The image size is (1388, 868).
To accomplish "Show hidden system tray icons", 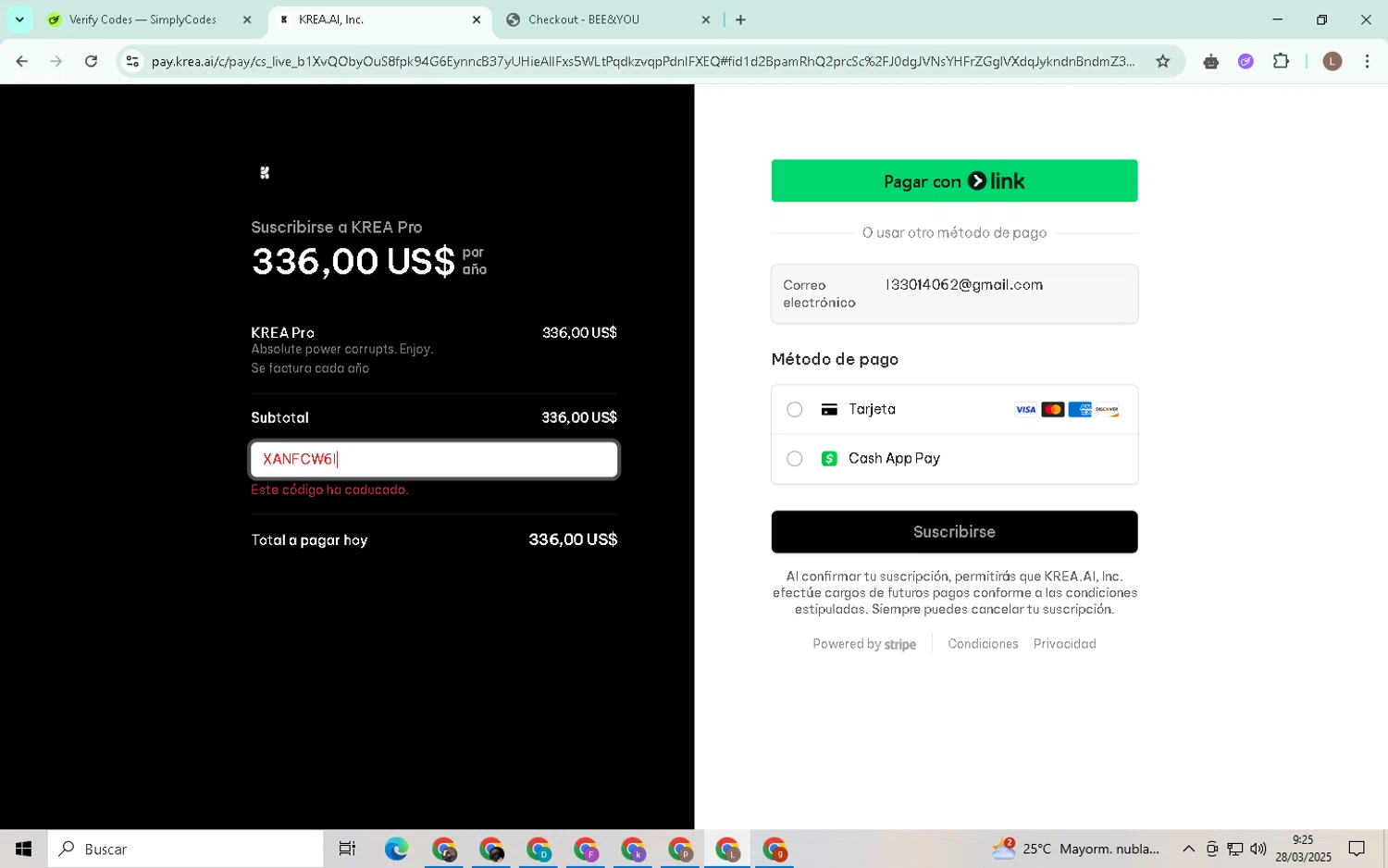I will 1188,849.
